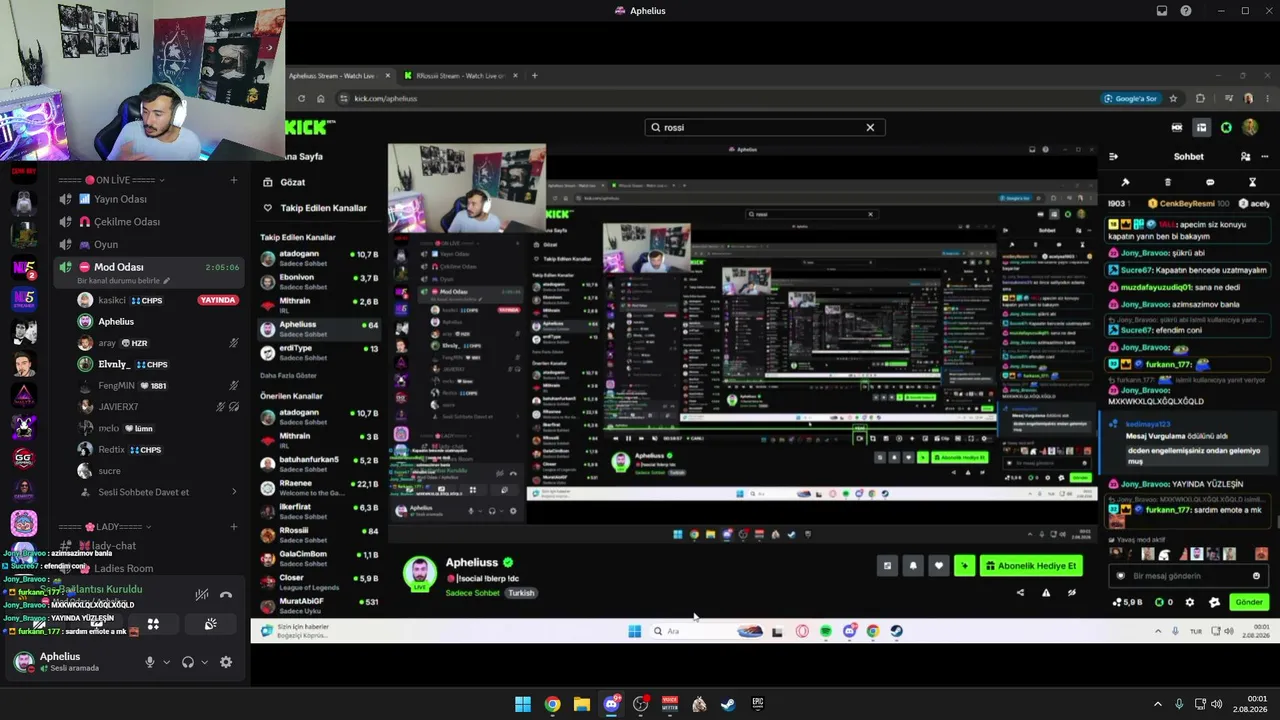Click the pin icon in shared Kick chat

(x=1125, y=182)
